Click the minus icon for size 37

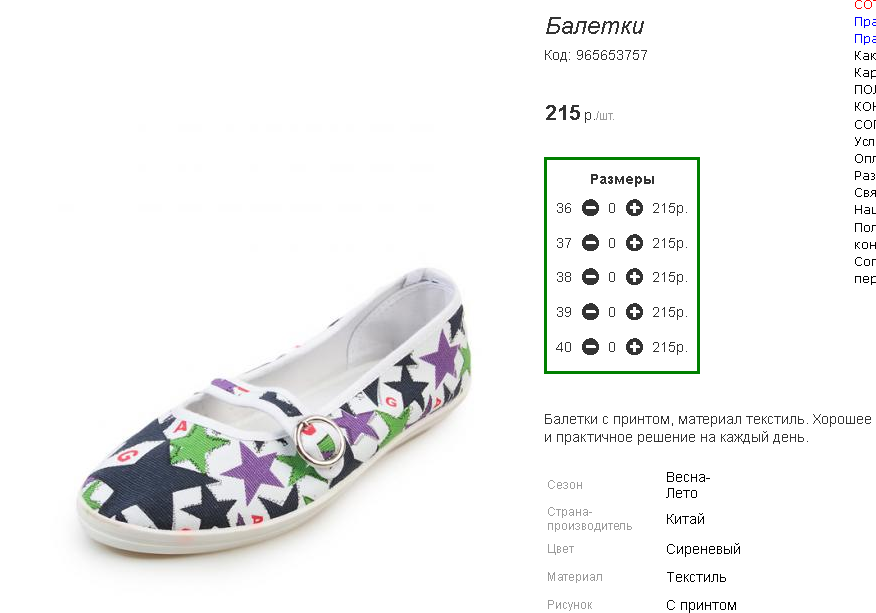coord(590,243)
